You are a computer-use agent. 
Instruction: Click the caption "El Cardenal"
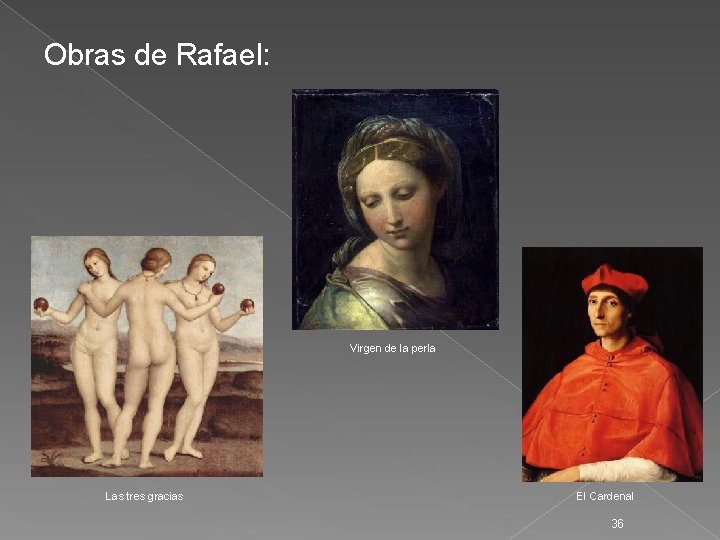605,496
